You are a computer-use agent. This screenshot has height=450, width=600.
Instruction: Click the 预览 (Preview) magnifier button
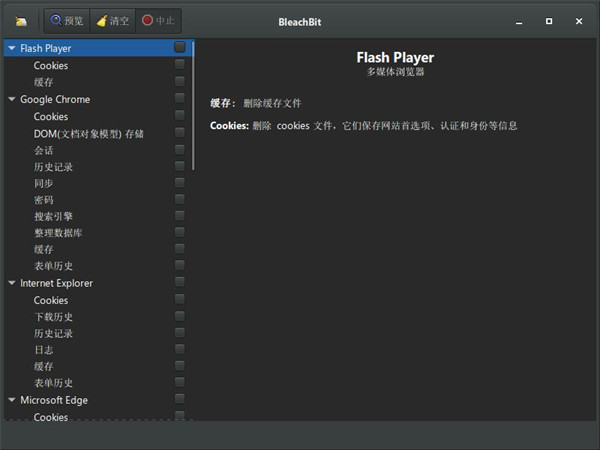67,20
